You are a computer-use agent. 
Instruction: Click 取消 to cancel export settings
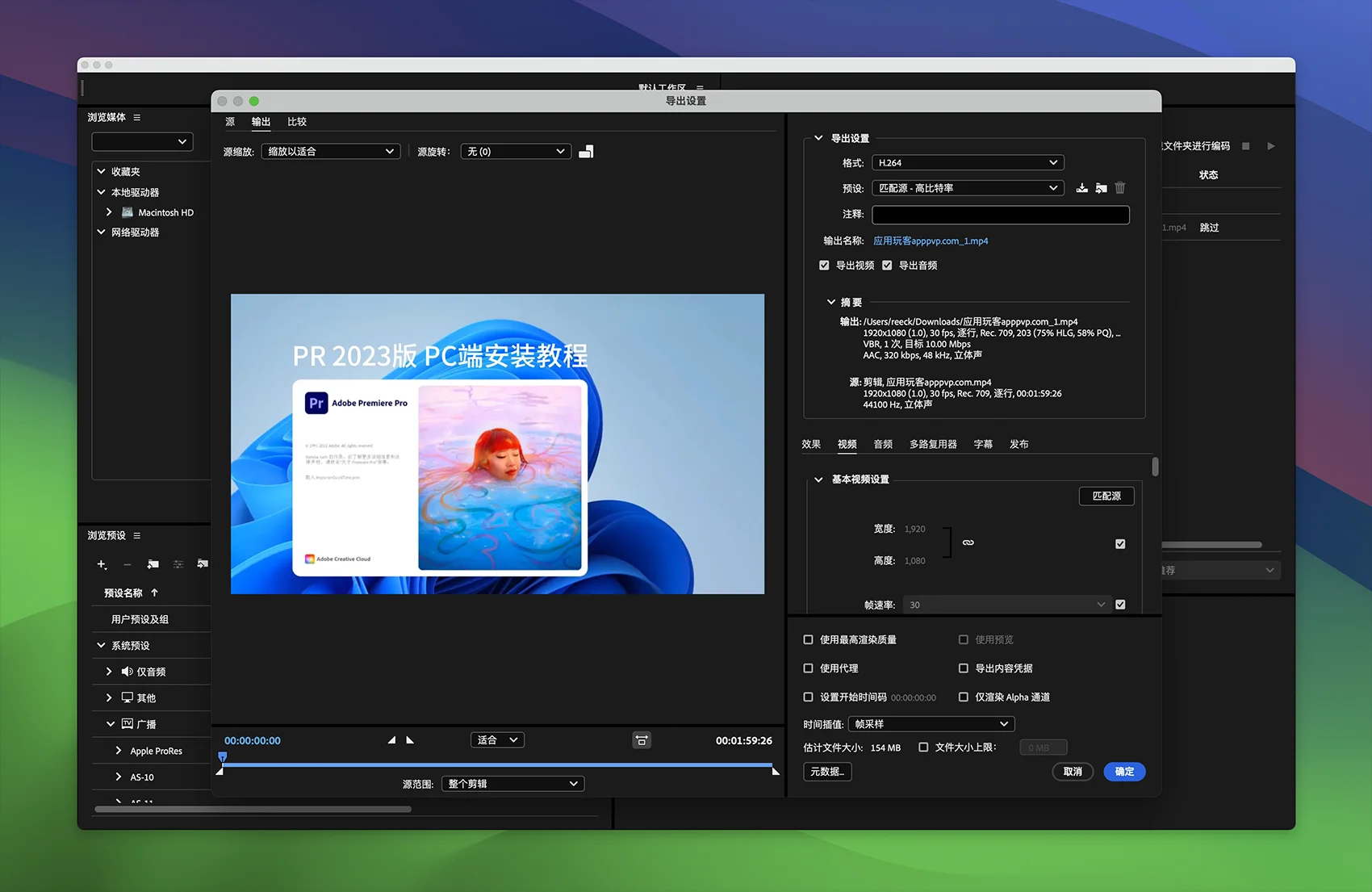tap(1073, 772)
